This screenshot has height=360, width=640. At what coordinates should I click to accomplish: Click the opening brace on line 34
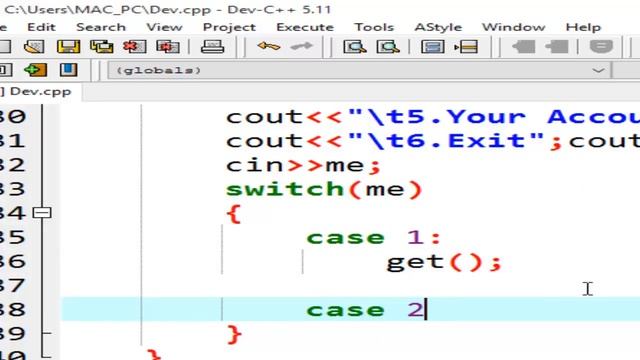(234, 214)
